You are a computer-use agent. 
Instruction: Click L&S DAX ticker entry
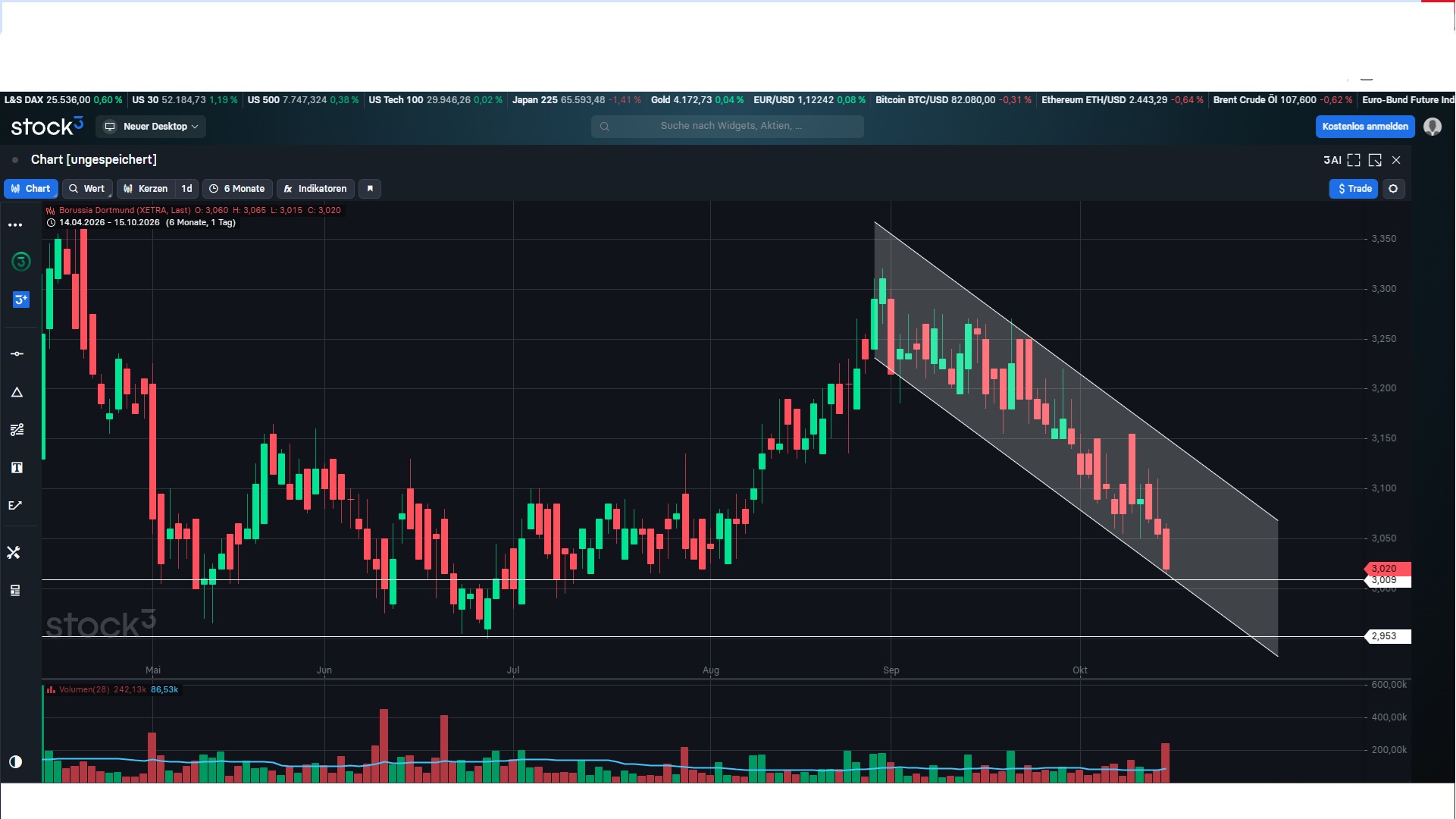click(x=63, y=100)
